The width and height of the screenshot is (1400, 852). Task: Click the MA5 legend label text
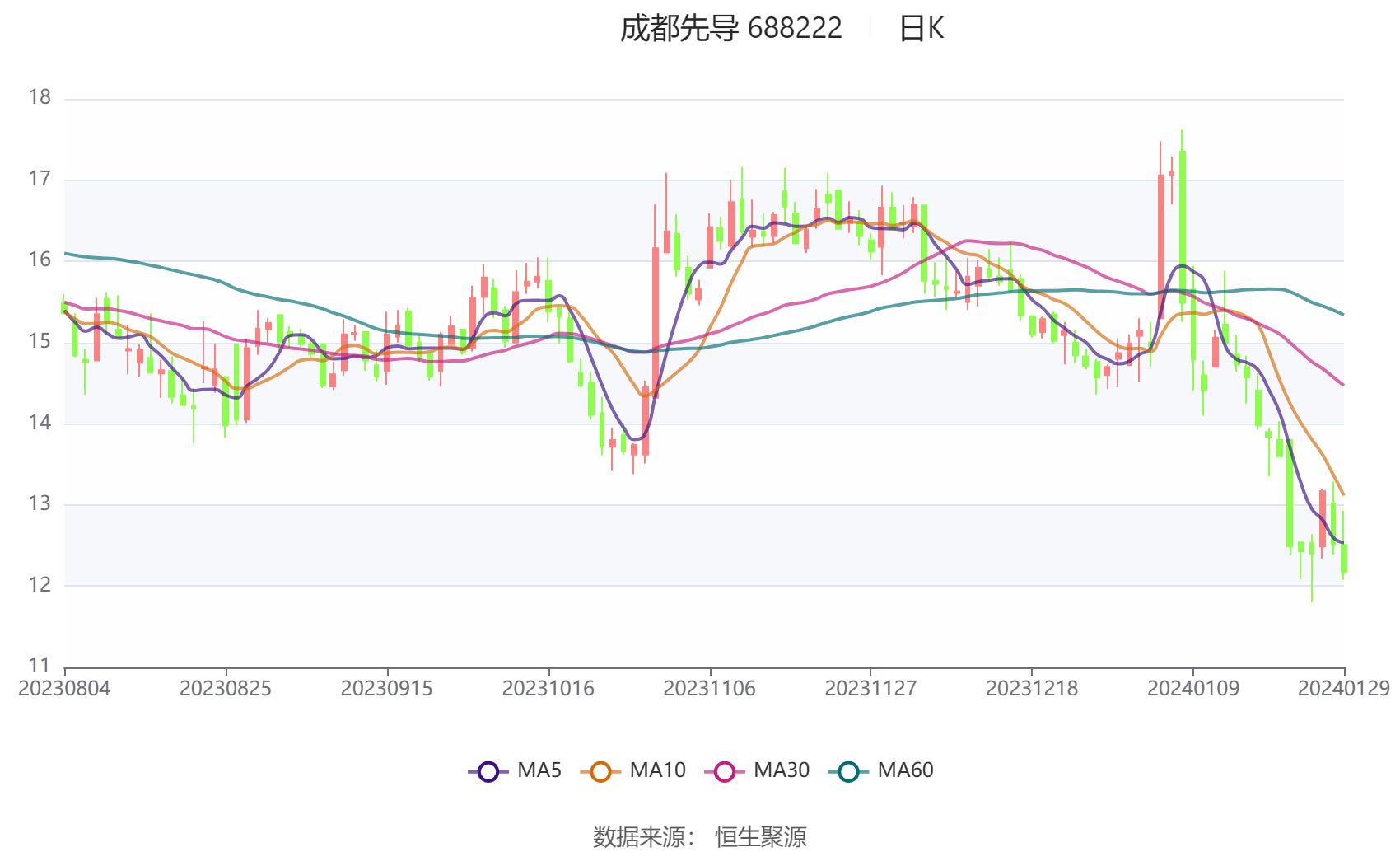(x=539, y=770)
